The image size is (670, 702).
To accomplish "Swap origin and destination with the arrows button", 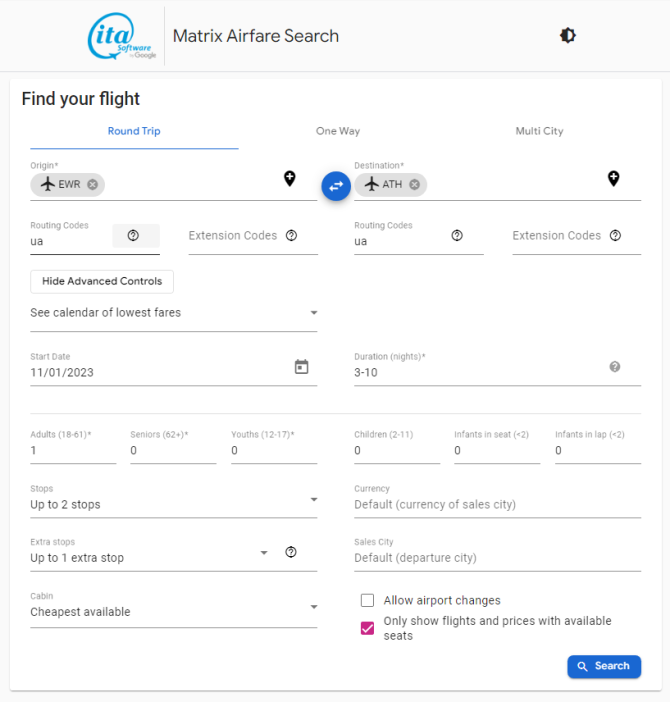I will point(336,186).
